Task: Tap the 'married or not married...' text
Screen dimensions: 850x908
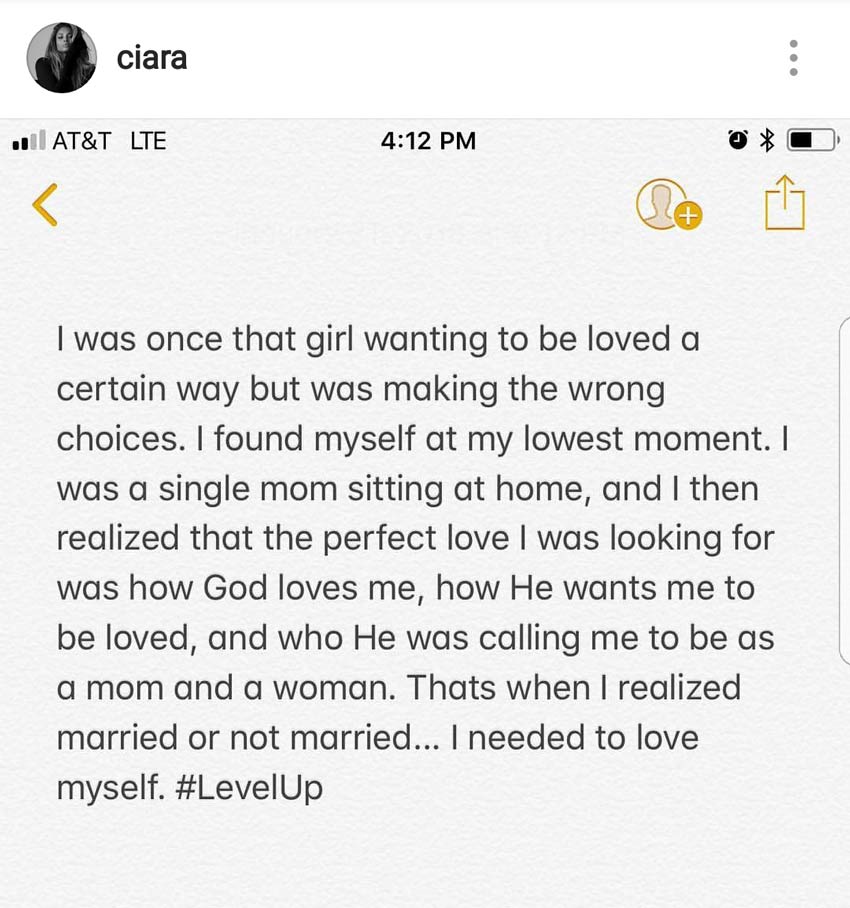Action: click(248, 738)
